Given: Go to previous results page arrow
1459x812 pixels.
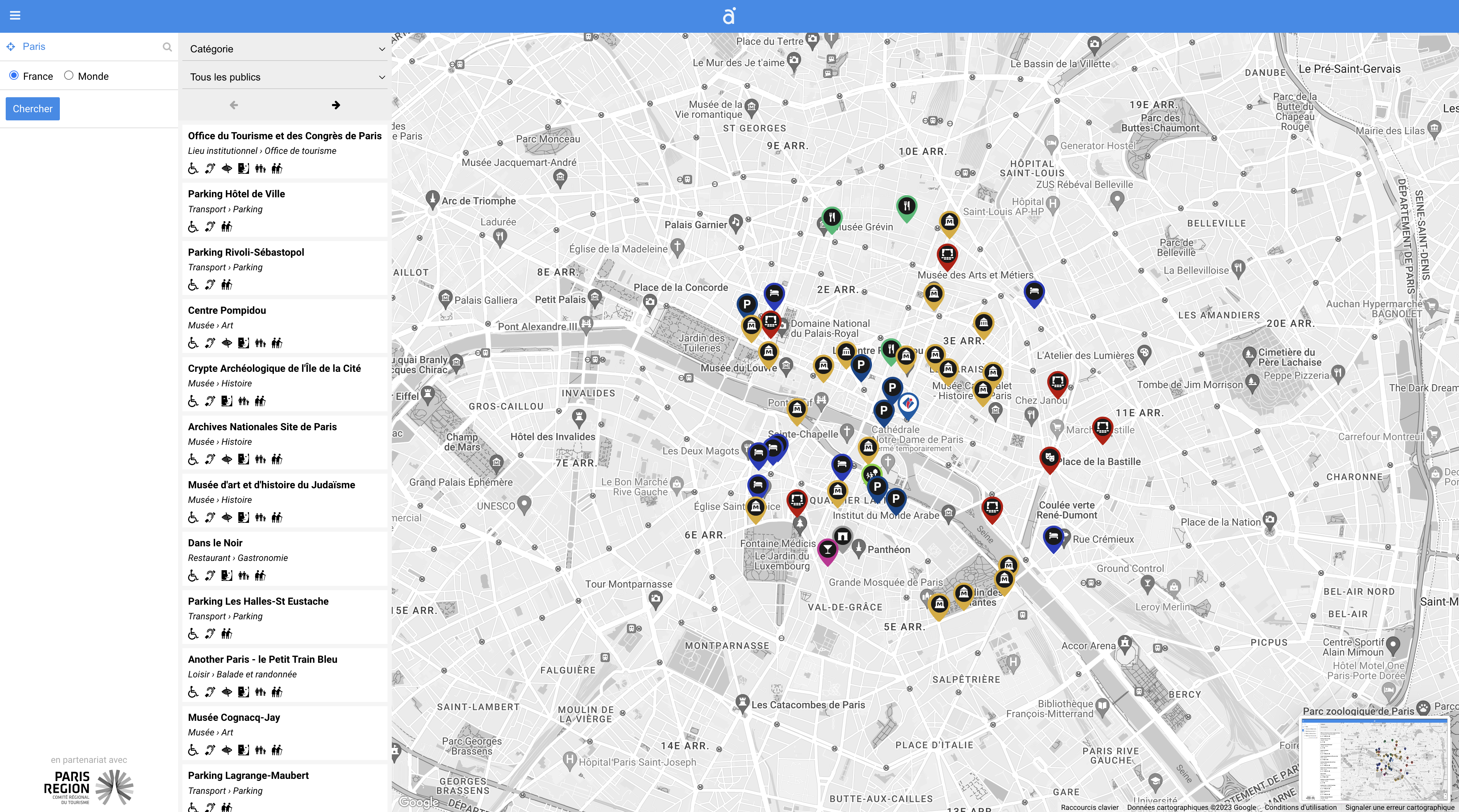Looking at the screenshot, I should [x=233, y=105].
